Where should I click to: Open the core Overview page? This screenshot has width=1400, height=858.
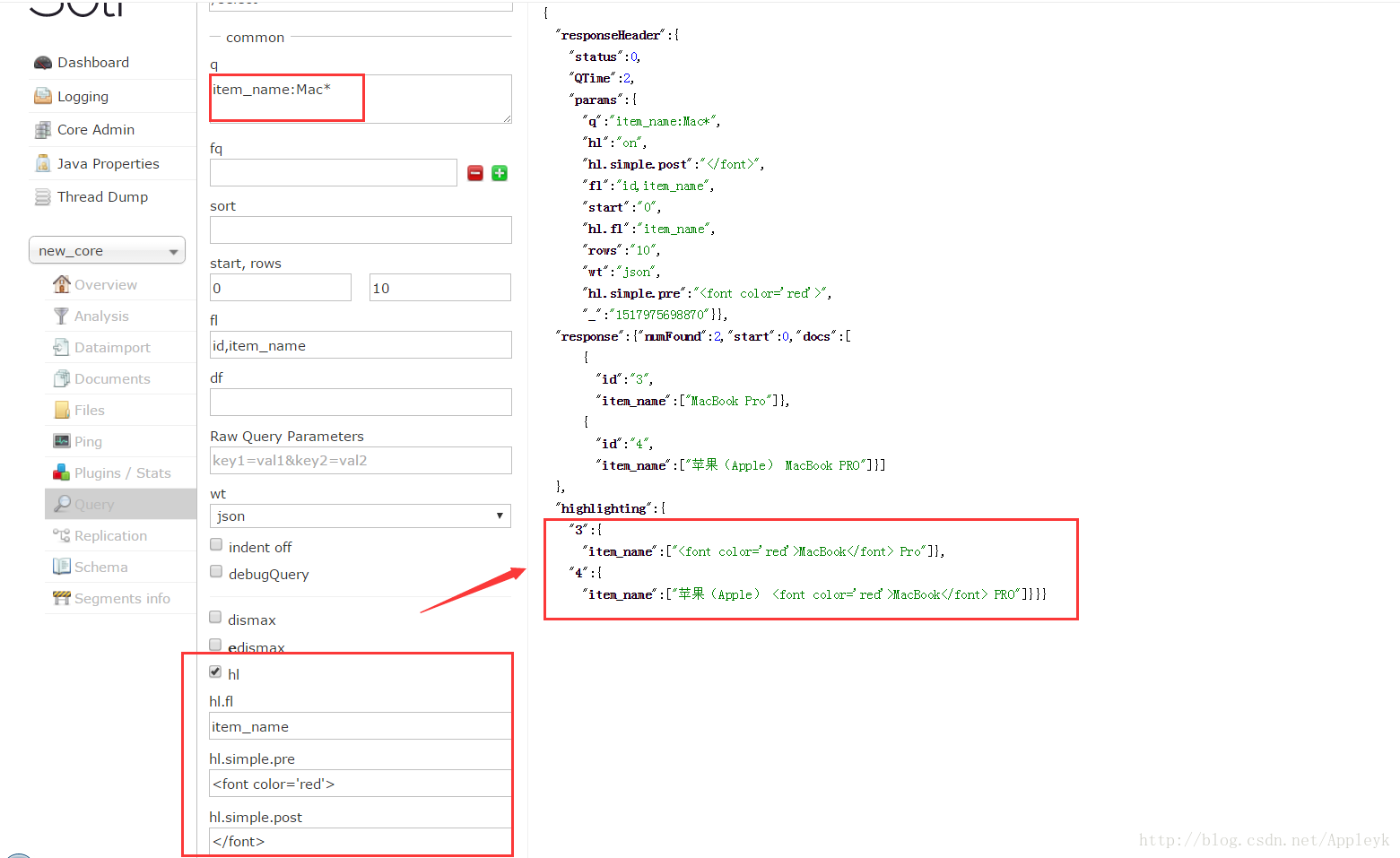coord(106,285)
